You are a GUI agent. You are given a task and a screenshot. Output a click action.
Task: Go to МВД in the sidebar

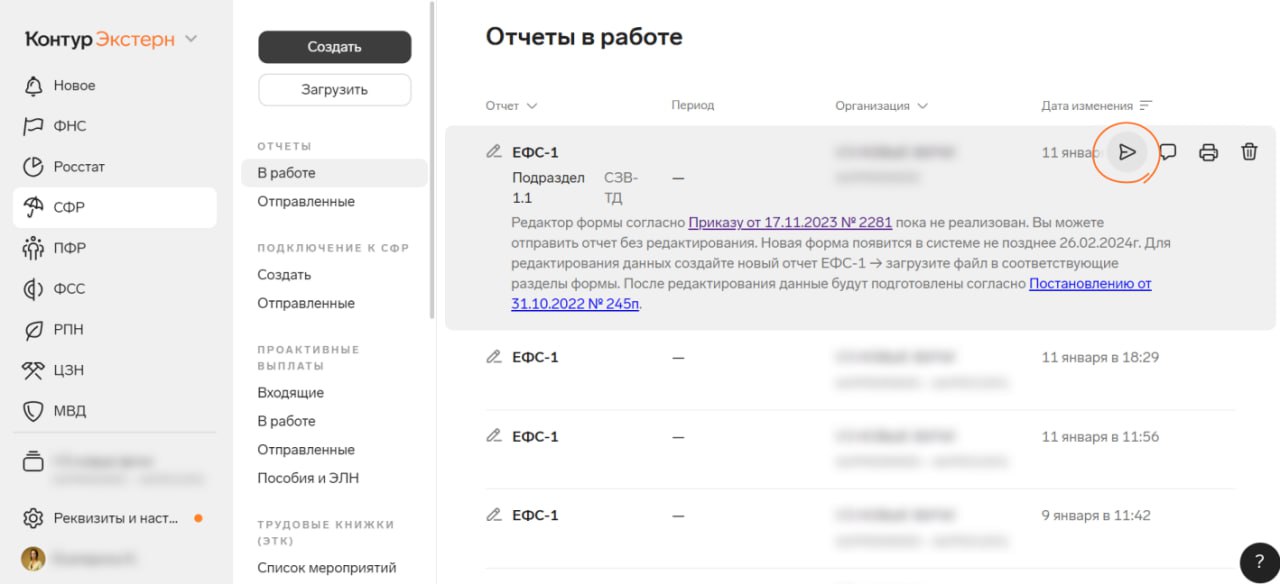click(x=70, y=410)
